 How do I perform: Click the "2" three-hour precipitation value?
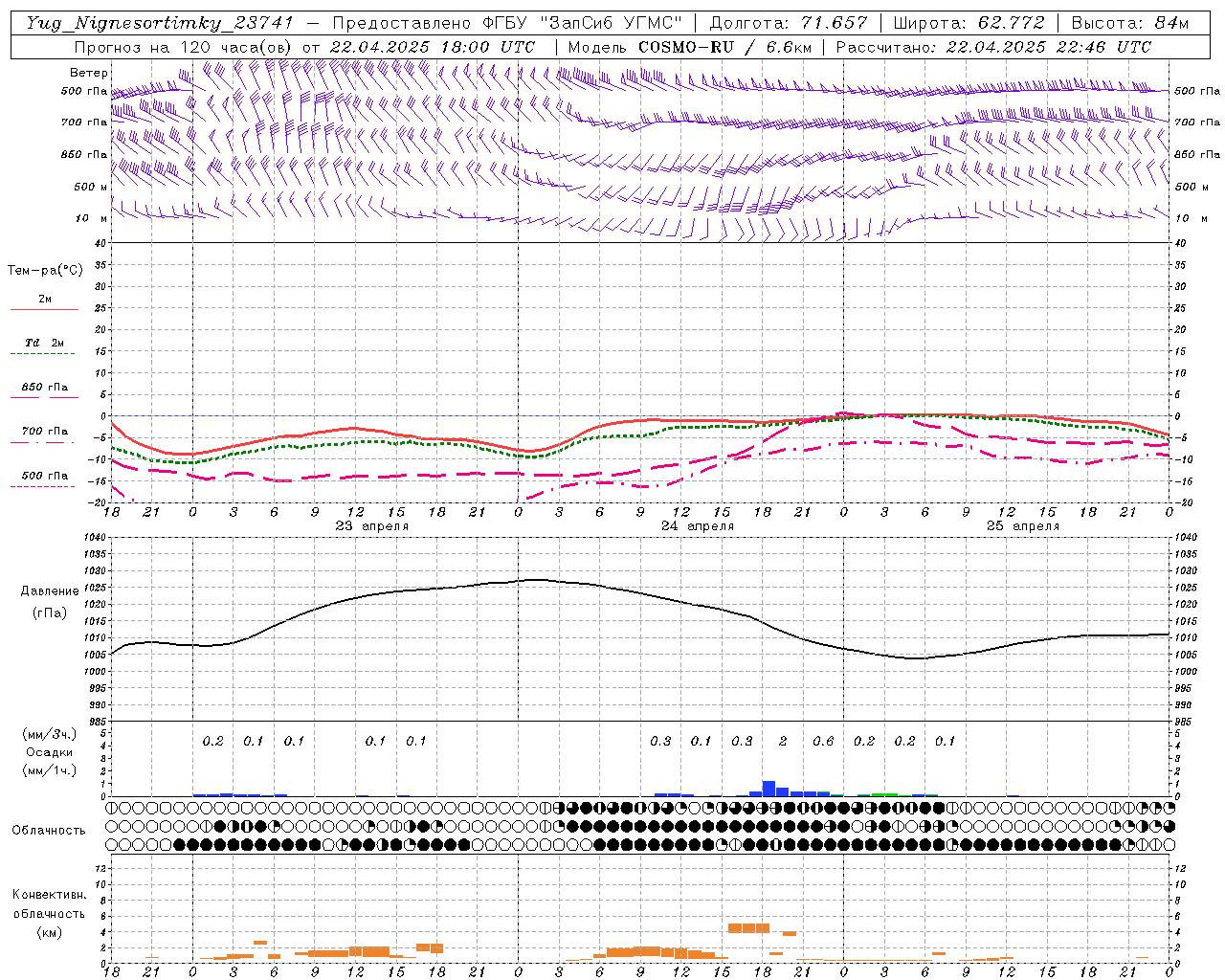(783, 741)
